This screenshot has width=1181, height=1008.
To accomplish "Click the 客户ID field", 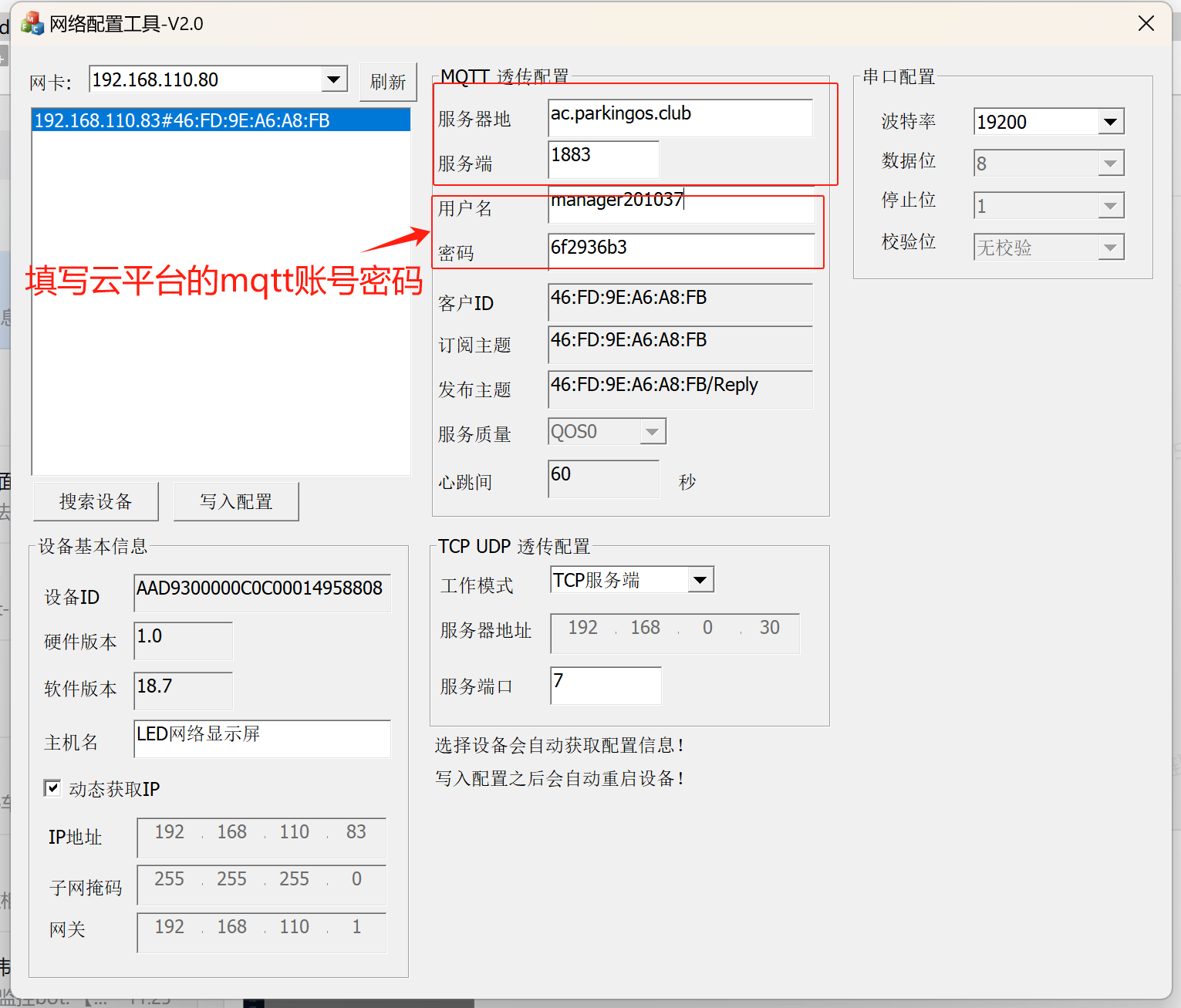I will pos(680,302).
